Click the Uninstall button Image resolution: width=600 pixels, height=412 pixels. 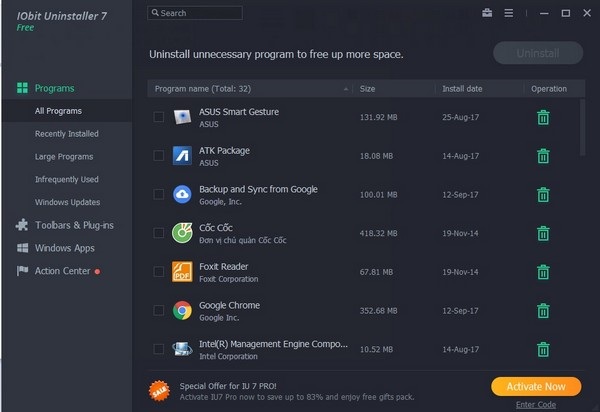pos(538,53)
